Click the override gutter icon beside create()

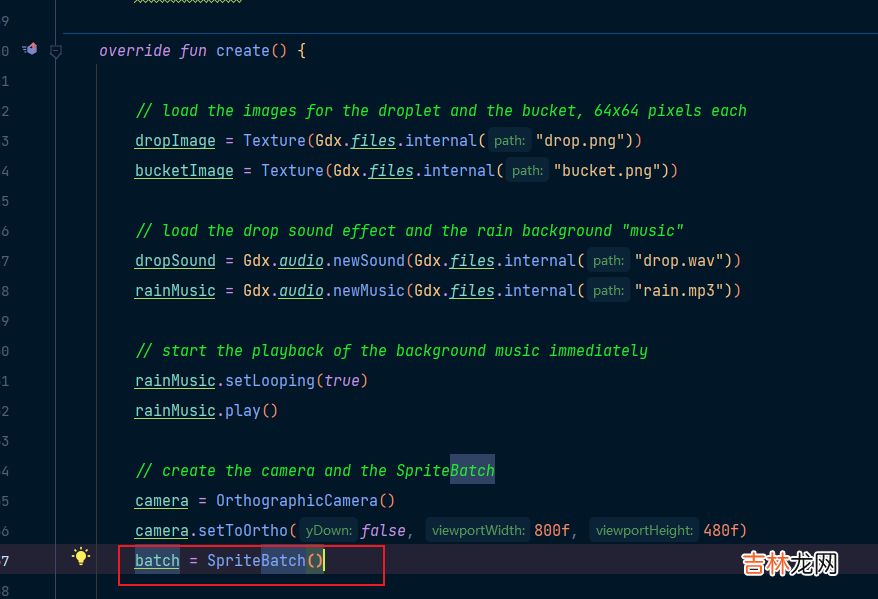30,49
